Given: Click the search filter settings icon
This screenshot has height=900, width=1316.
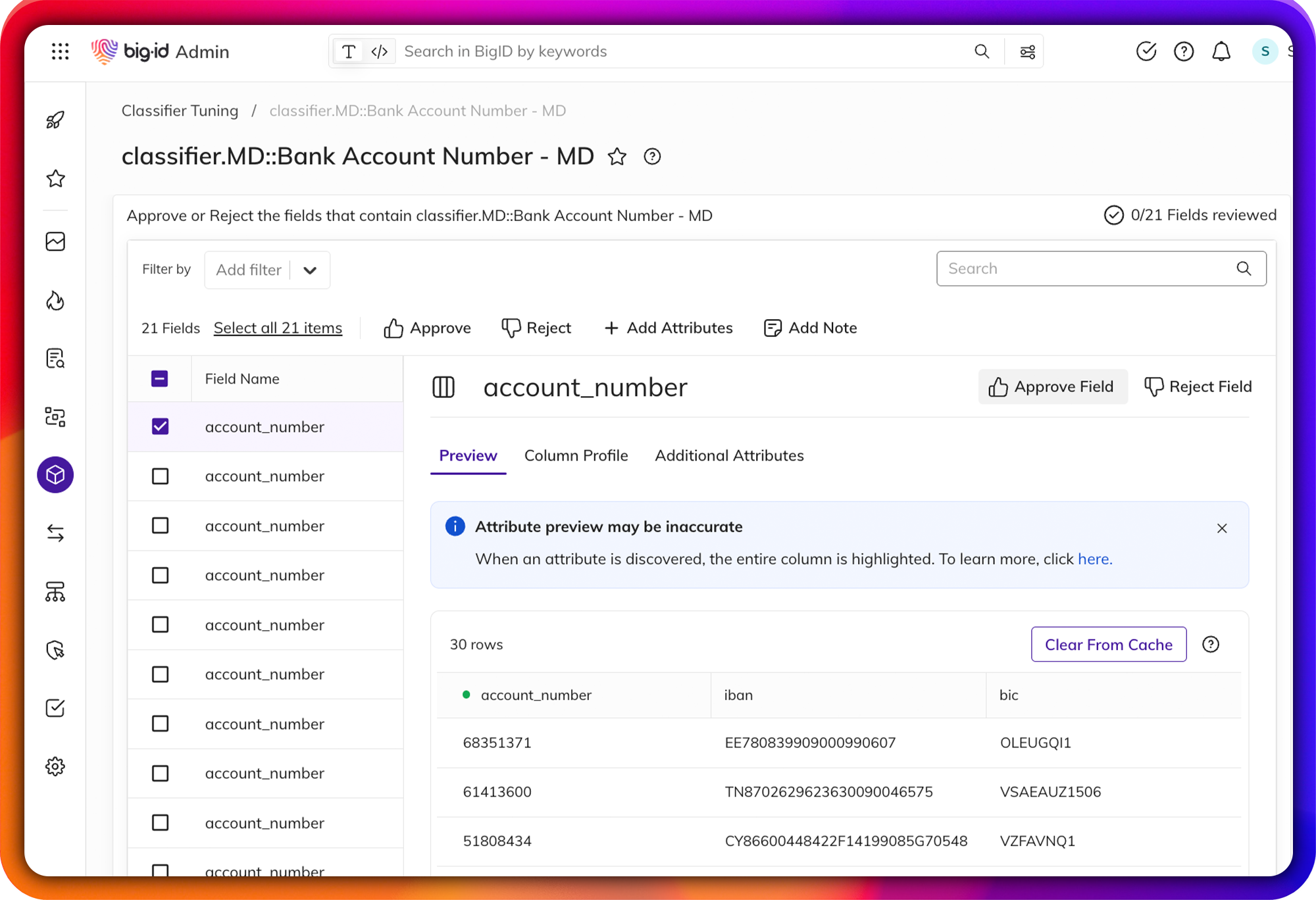Looking at the screenshot, I should click(x=1027, y=51).
